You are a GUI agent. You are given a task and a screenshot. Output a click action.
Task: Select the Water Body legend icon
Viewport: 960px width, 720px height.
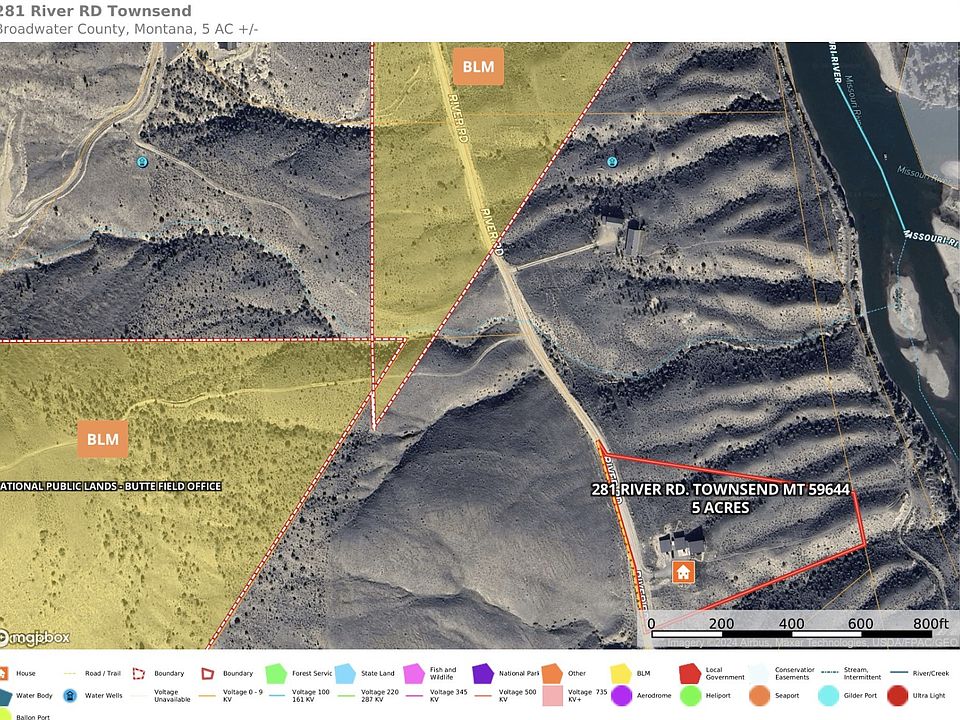tap(4, 697)
